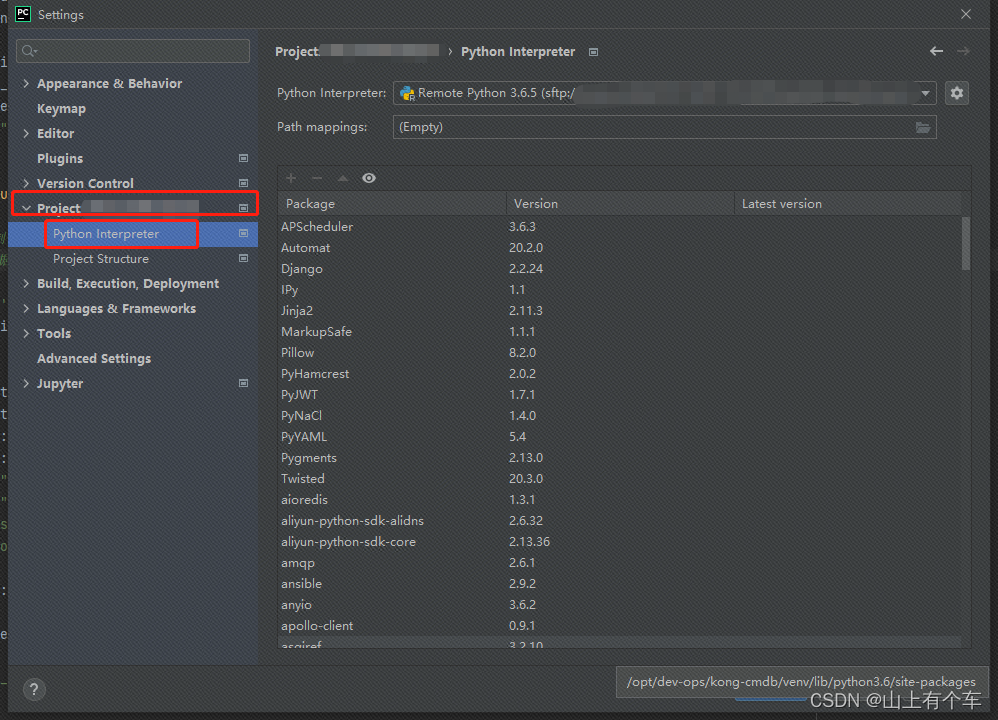The width and height of the screenshot is (998, 720).
Task: Expand the Jupyter section
Action: click(x=26, y=383)
